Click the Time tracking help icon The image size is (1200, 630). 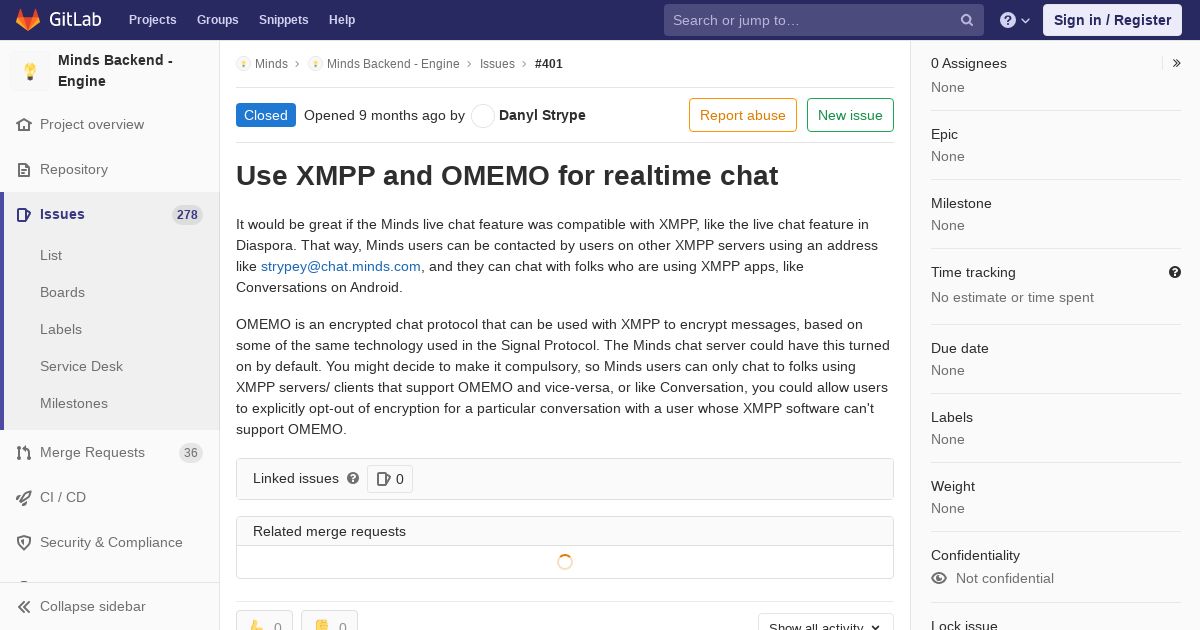tap(1175, 272)
